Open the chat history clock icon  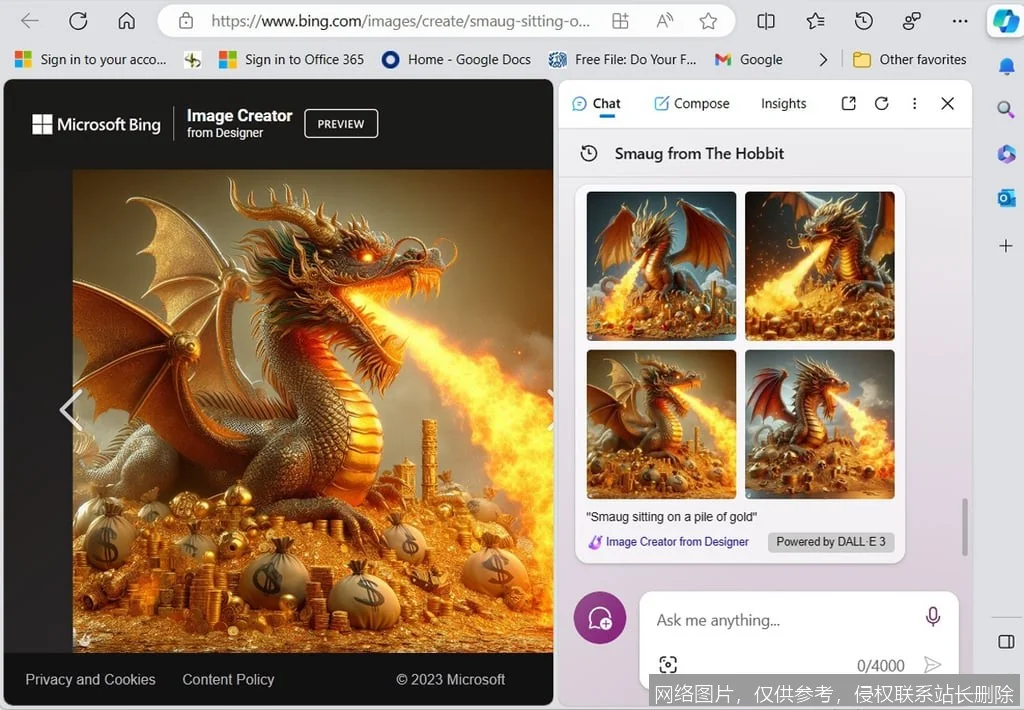pos(589,153)
